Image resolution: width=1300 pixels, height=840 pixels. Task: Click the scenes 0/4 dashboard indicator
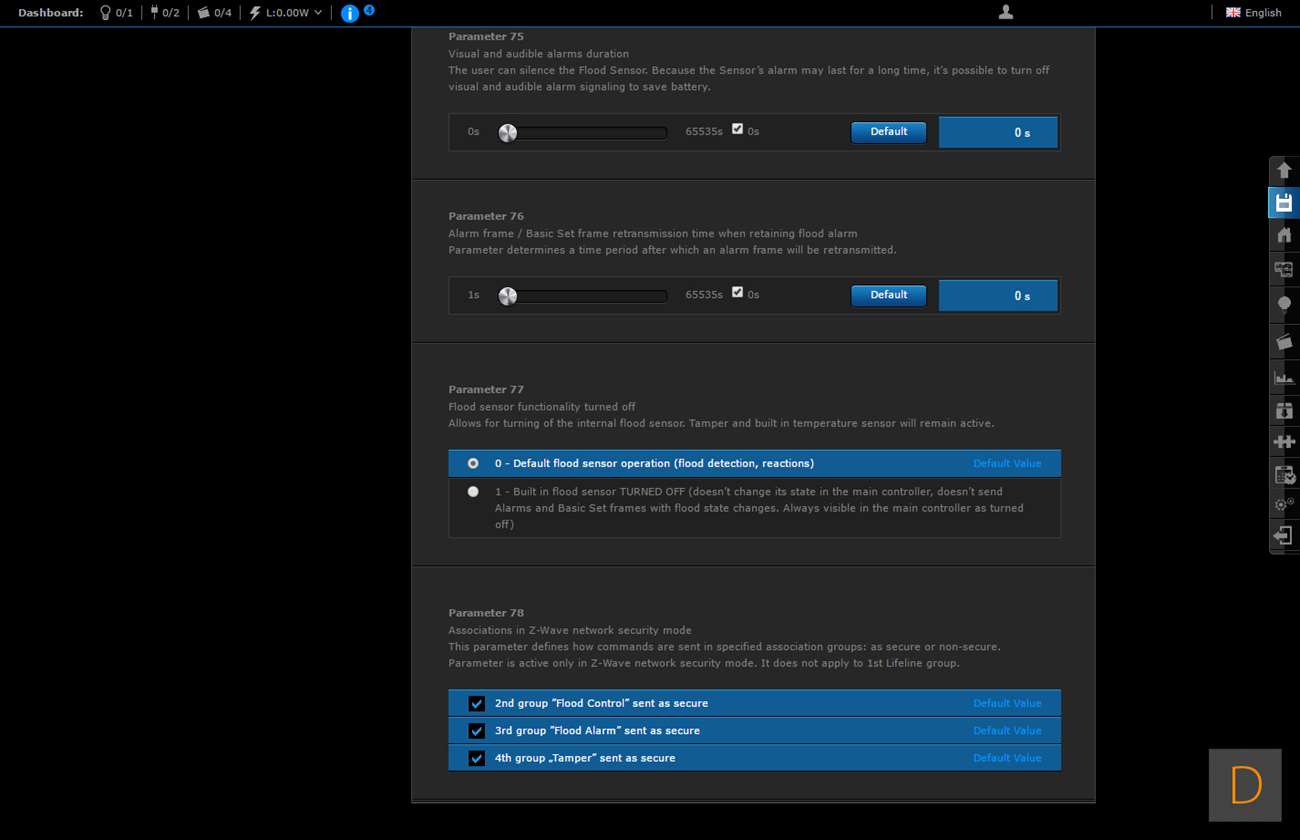[x=214, y=13]
